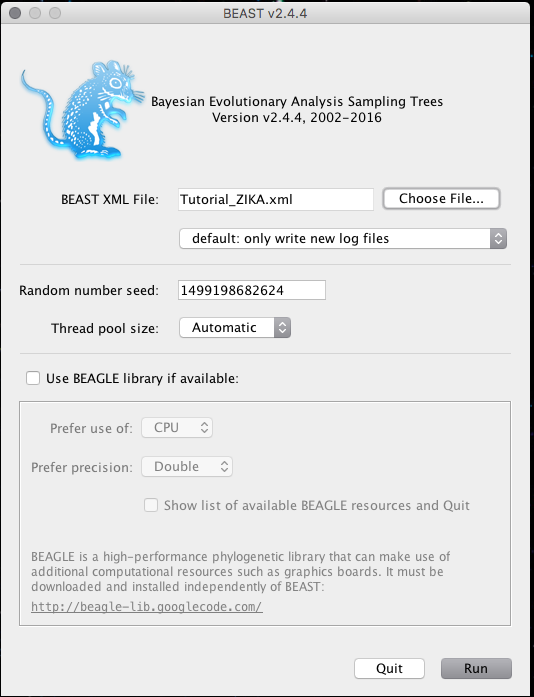Click the Double precision selector arrows
This screenshot has height=697, width=534.
pos(225,467)
